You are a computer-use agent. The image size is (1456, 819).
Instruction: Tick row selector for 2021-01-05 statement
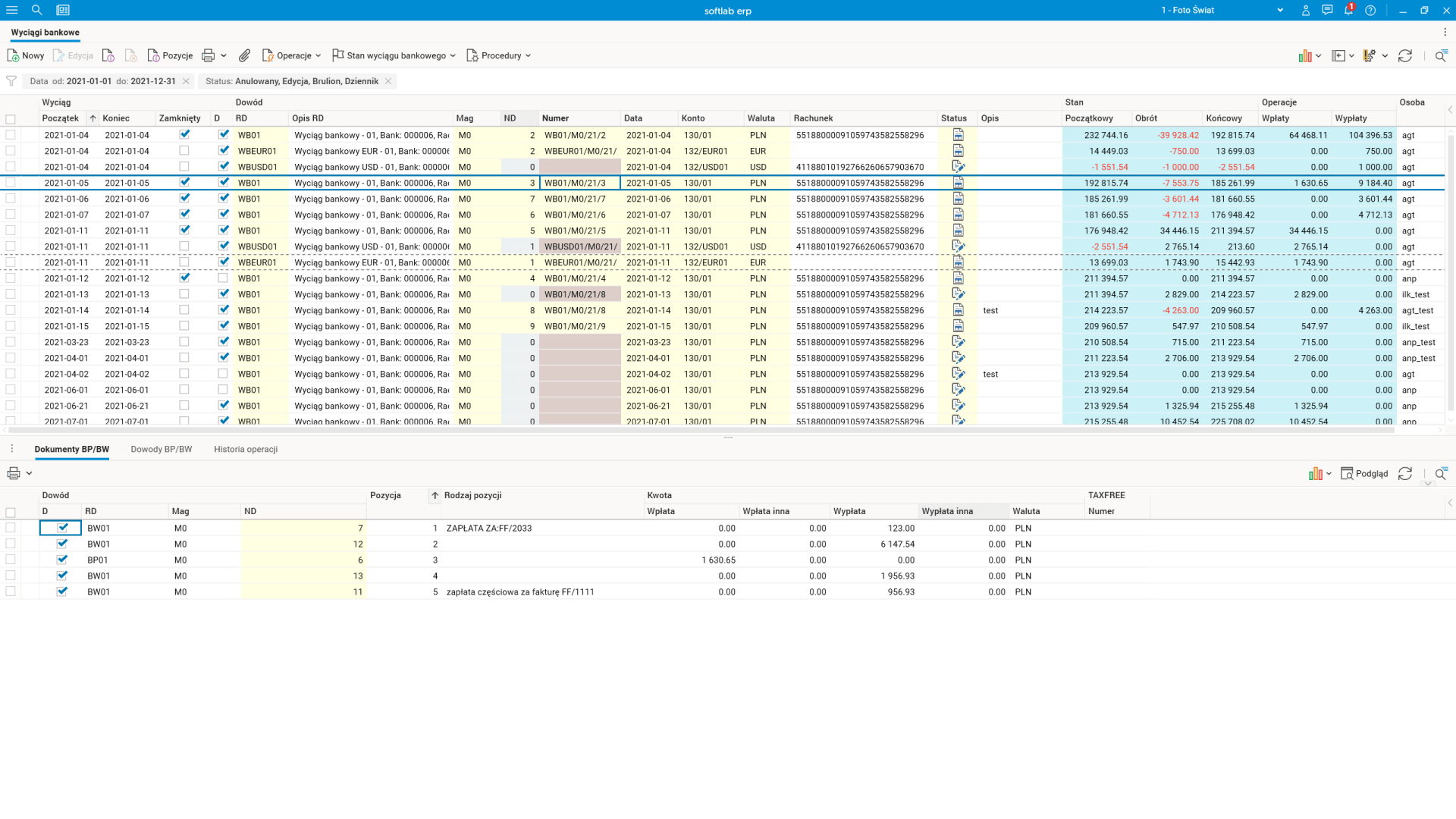pos(11,183)
